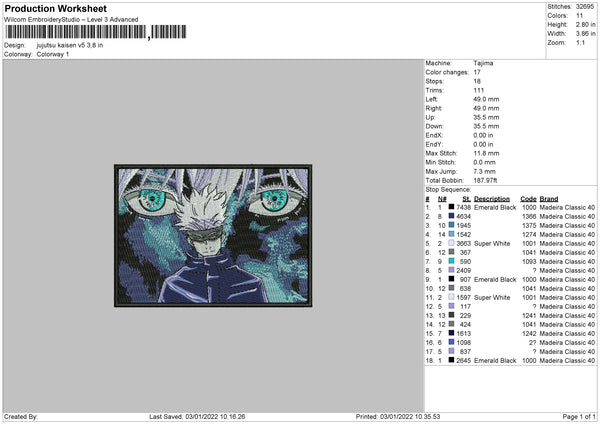This screenshot has width=600, height=424.
Task: Click the black swatch in stop row 1
Action: pos(451,207)
